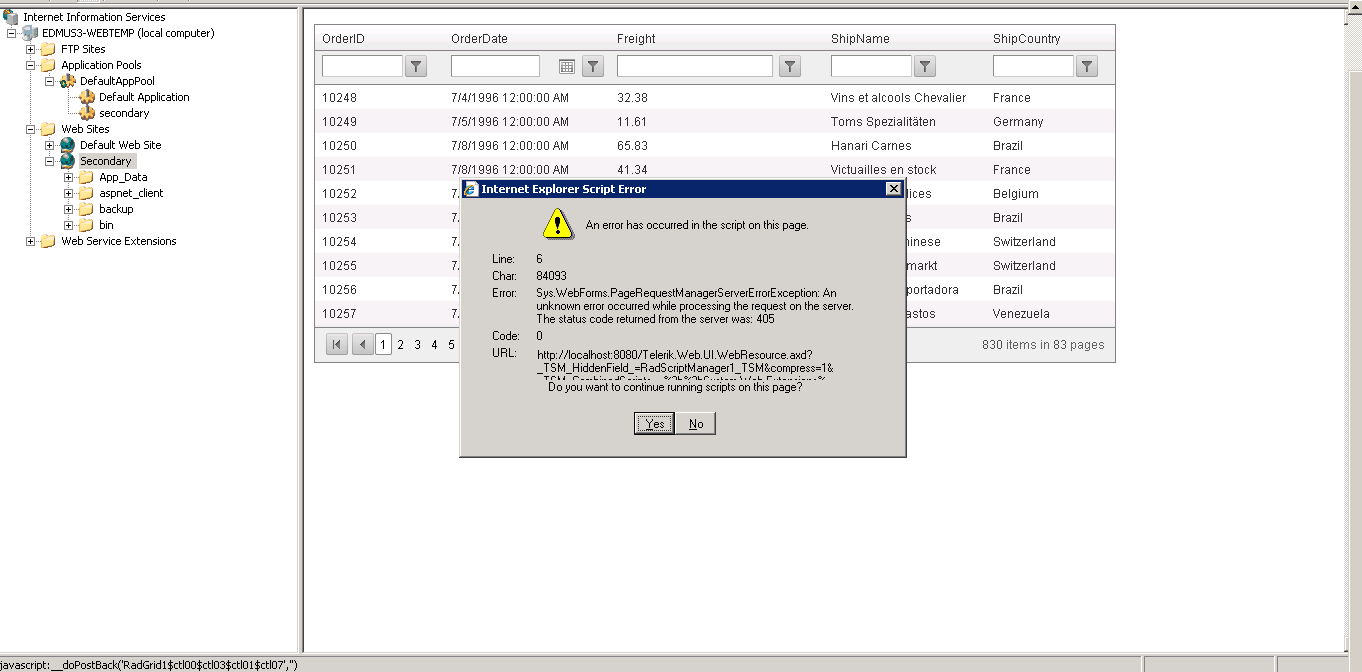Focus the ShipName filter text box

click(x=871, y=66)
